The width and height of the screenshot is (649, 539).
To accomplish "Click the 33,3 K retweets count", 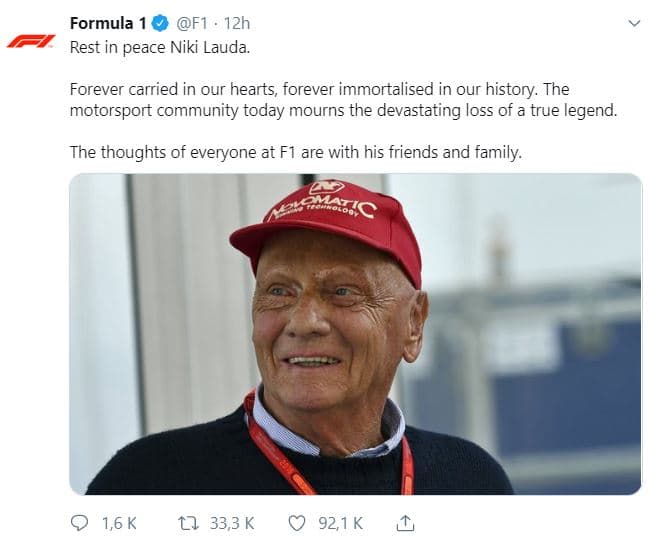I will click(x=233, y=522).
